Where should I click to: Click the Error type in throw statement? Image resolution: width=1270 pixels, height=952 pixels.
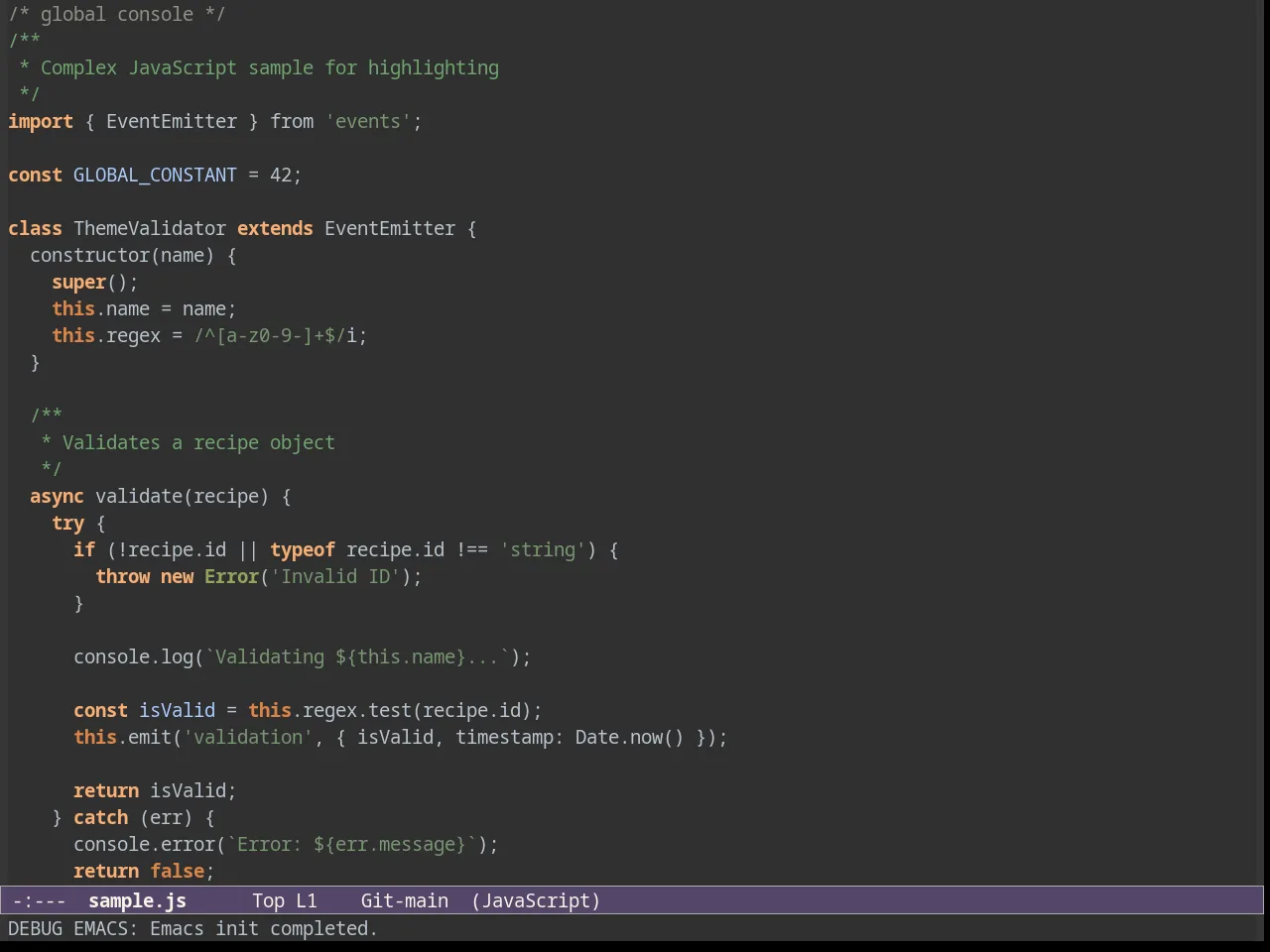[x=231, y=576]
